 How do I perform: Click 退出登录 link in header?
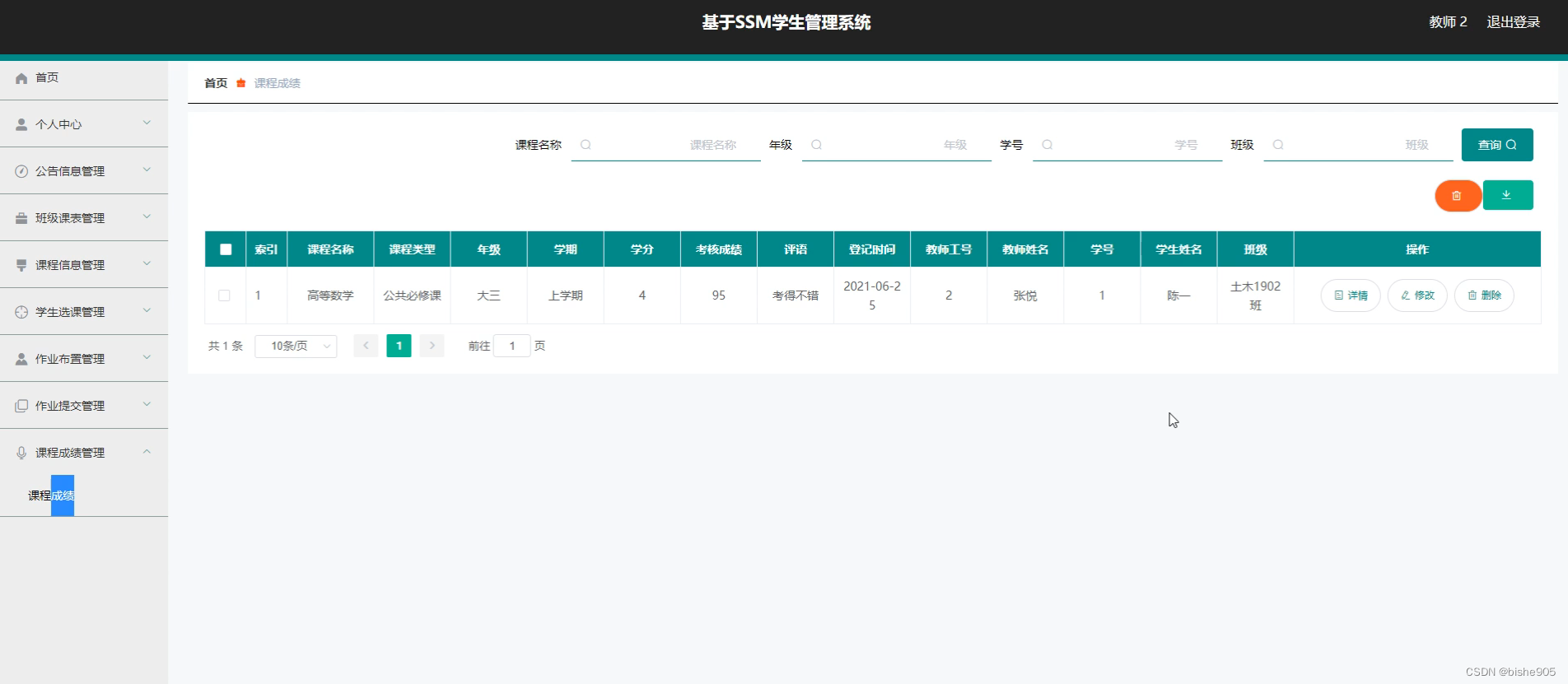(1513, 22)
